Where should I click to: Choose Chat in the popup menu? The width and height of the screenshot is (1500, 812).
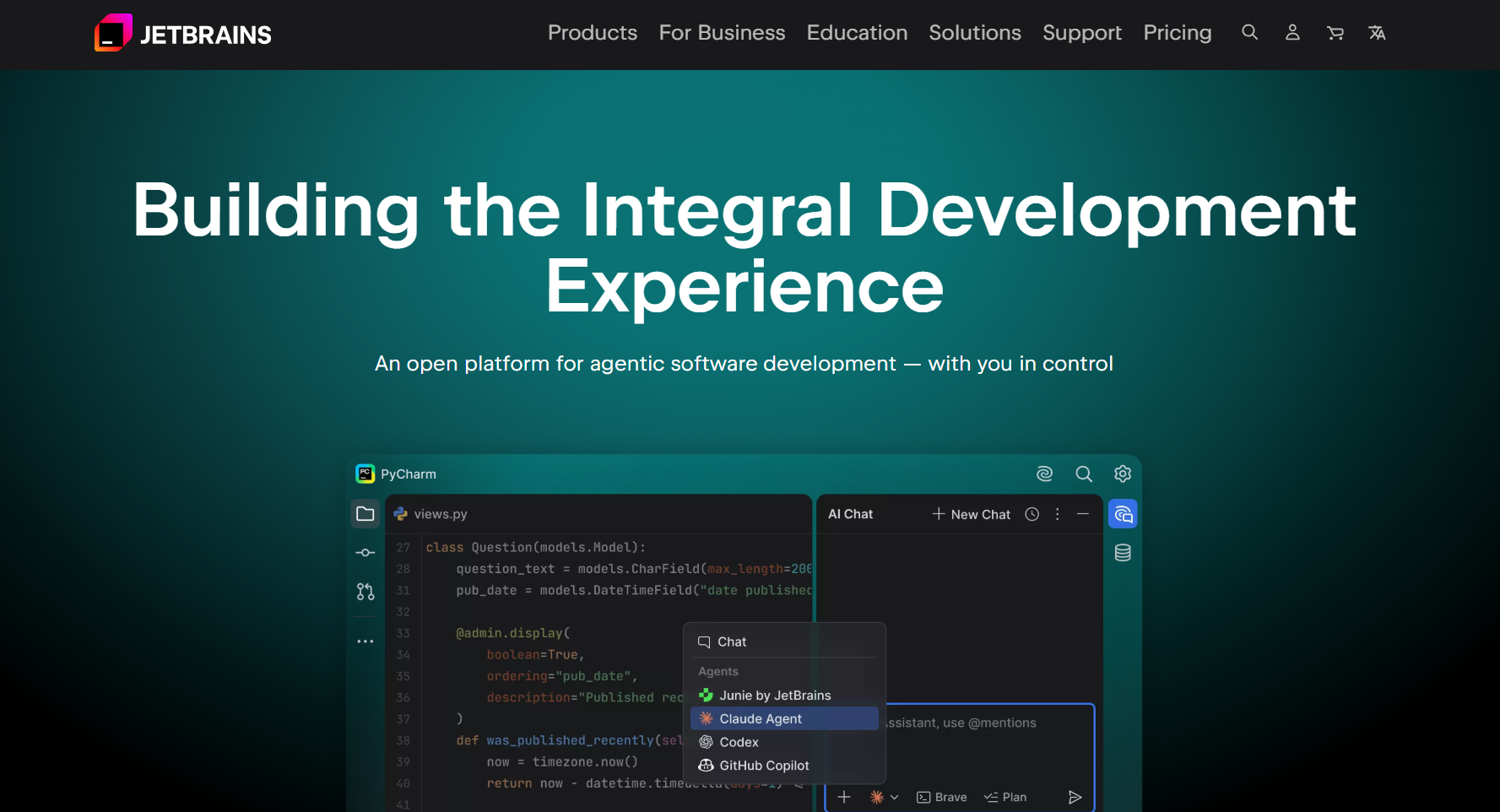click(x=784, y=642)
